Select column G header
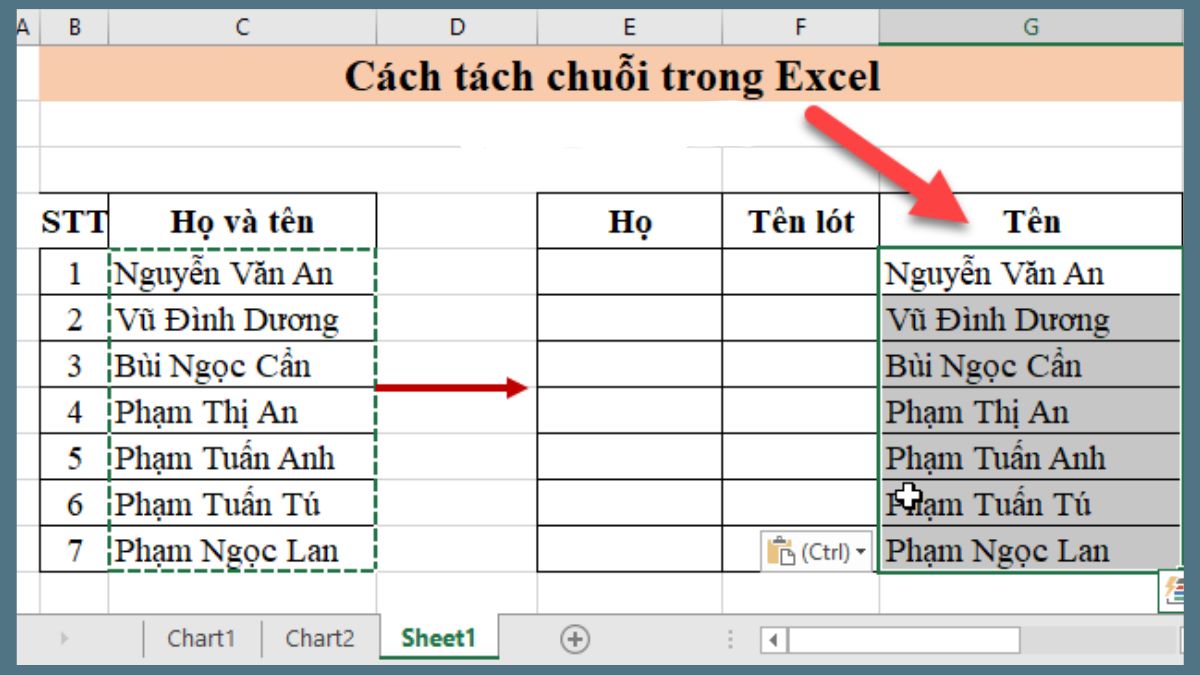Screen dimensions: 1200x675 (x=1031, y=29)
